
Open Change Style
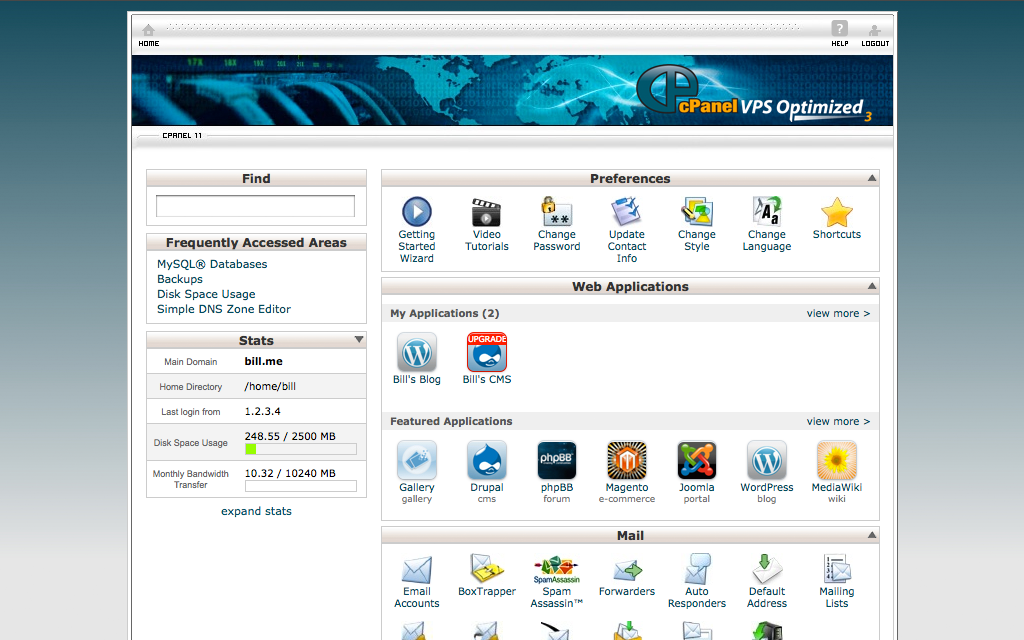pos(697,212)
